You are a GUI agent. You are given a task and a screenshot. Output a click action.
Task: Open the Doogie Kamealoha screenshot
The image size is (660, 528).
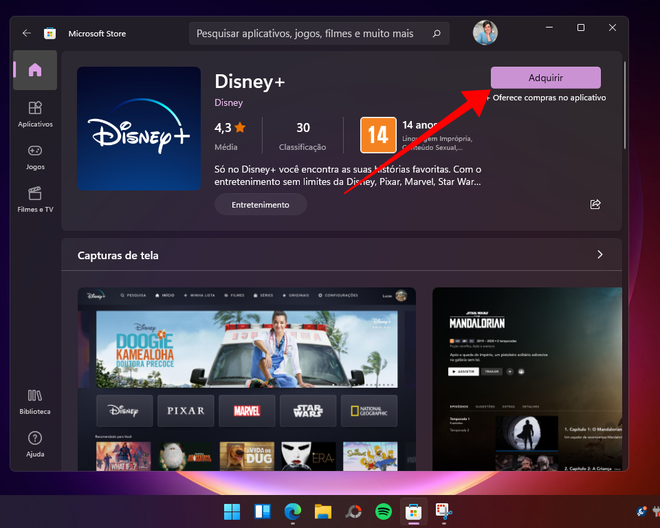pos(247,379)
